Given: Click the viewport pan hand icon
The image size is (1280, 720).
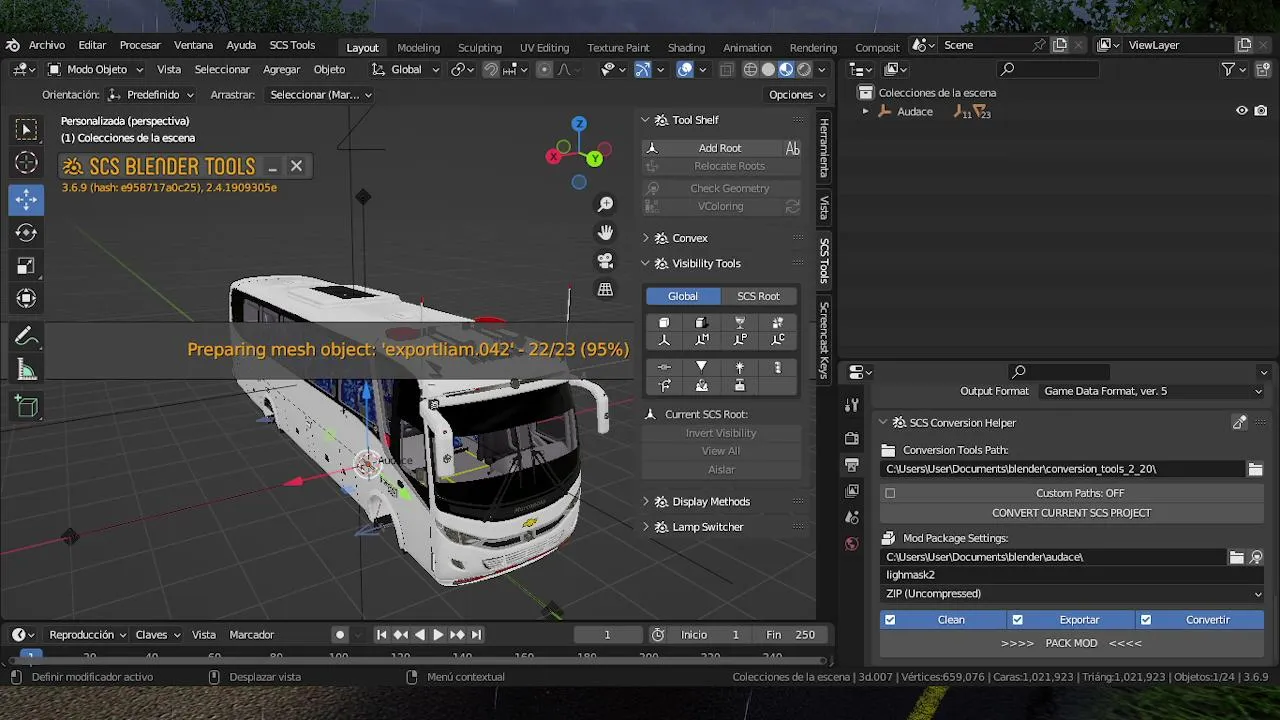Looking at the screenshot, I should pos(605,232).
